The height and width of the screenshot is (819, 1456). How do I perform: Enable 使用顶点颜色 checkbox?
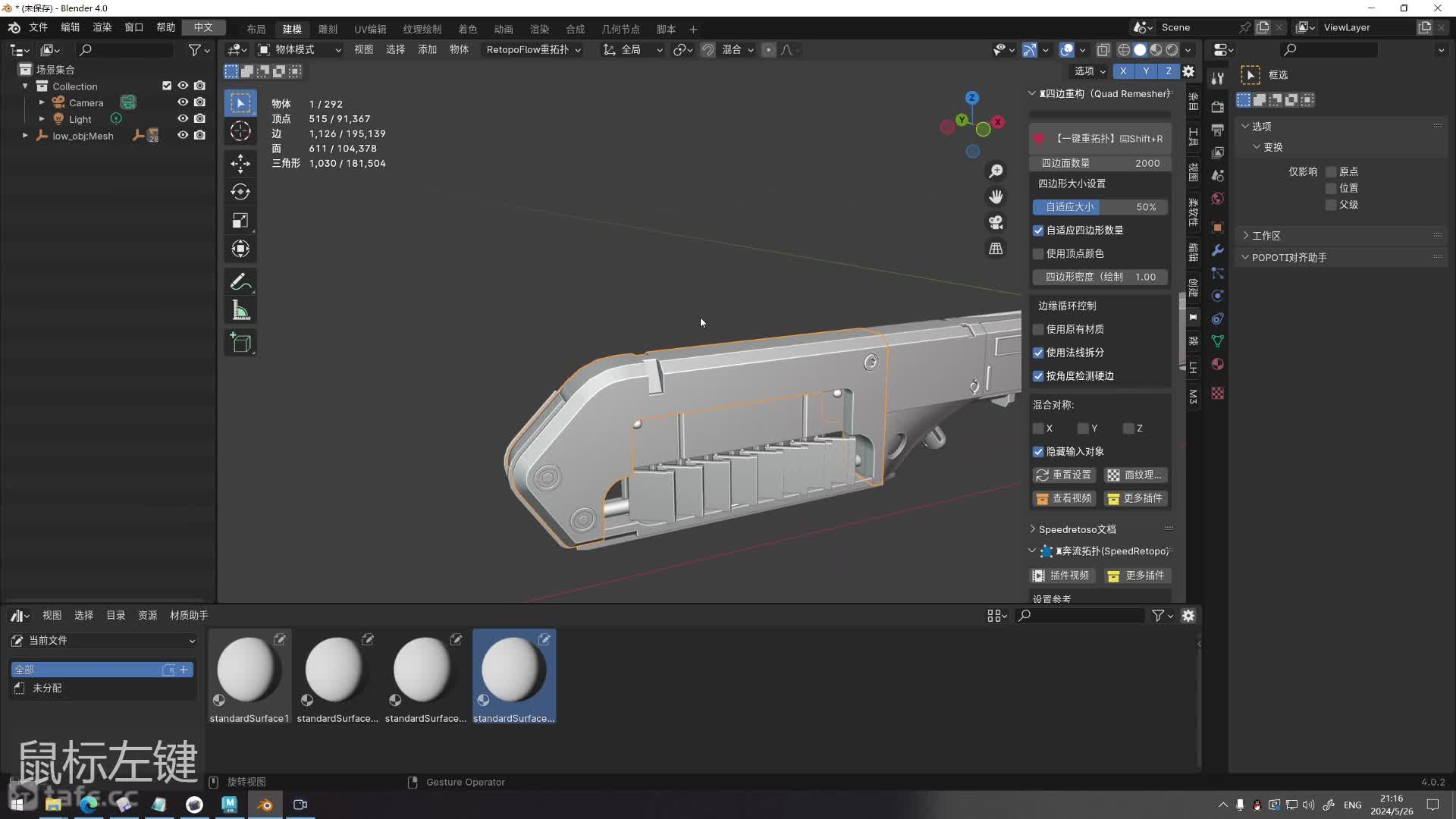[1038, 254]
